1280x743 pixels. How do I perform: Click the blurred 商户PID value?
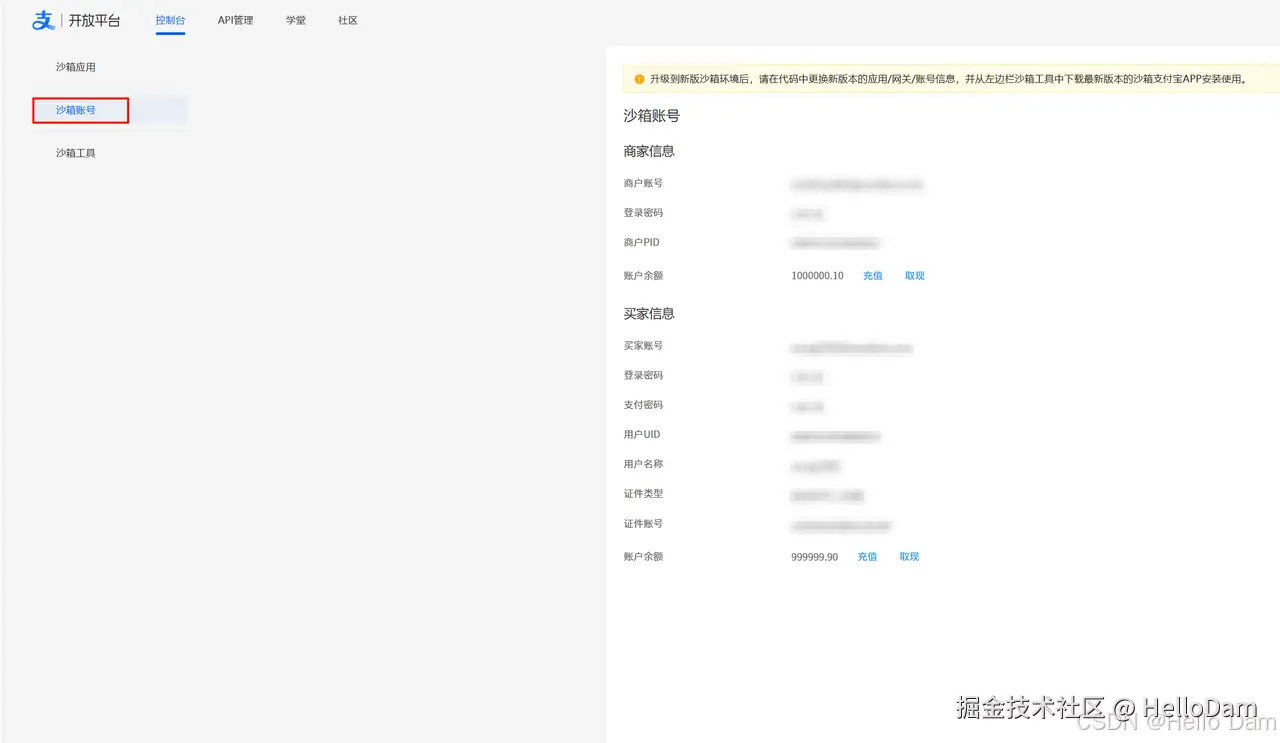[x=835, y=242]
